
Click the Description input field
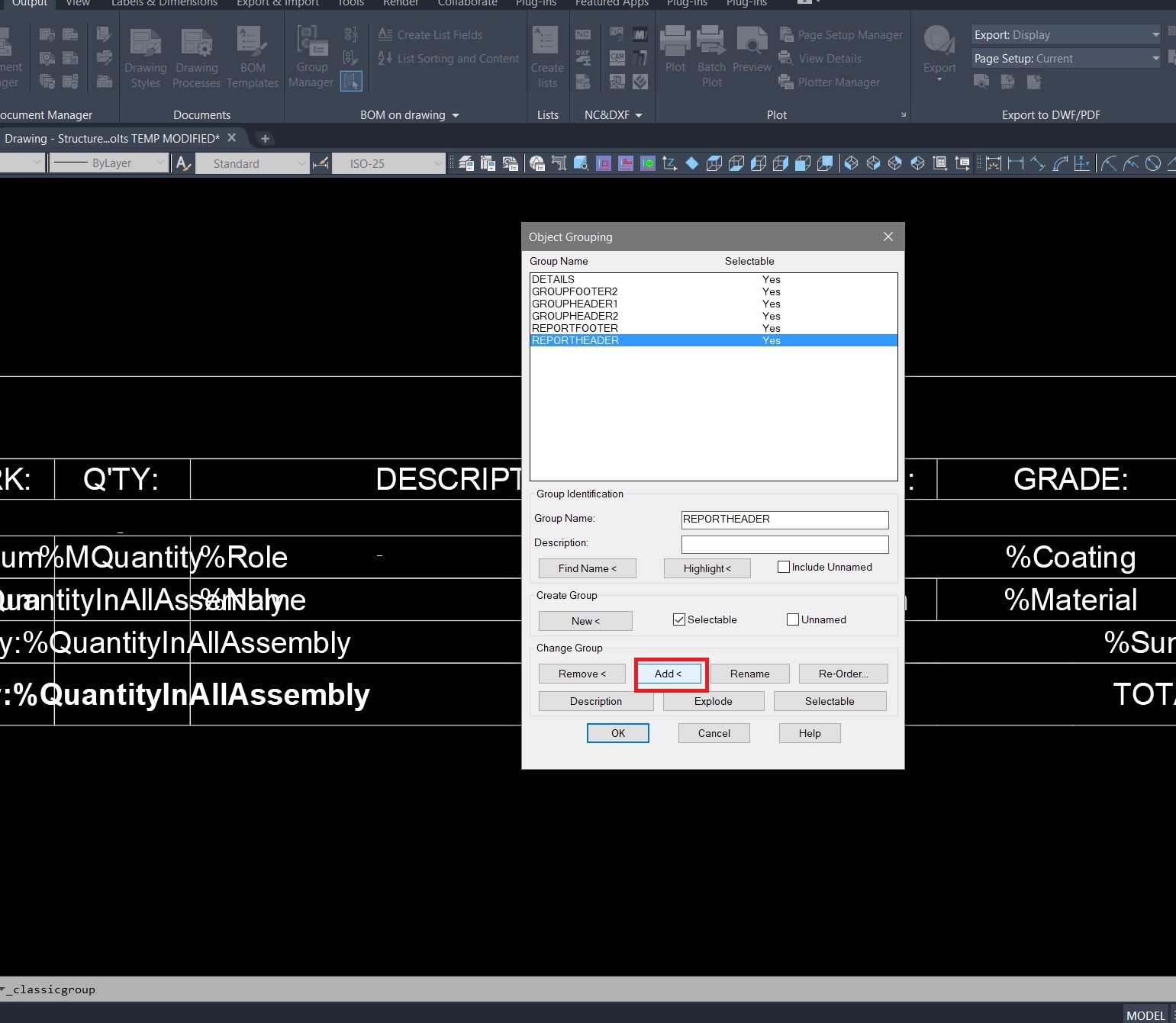pos(785,544)
